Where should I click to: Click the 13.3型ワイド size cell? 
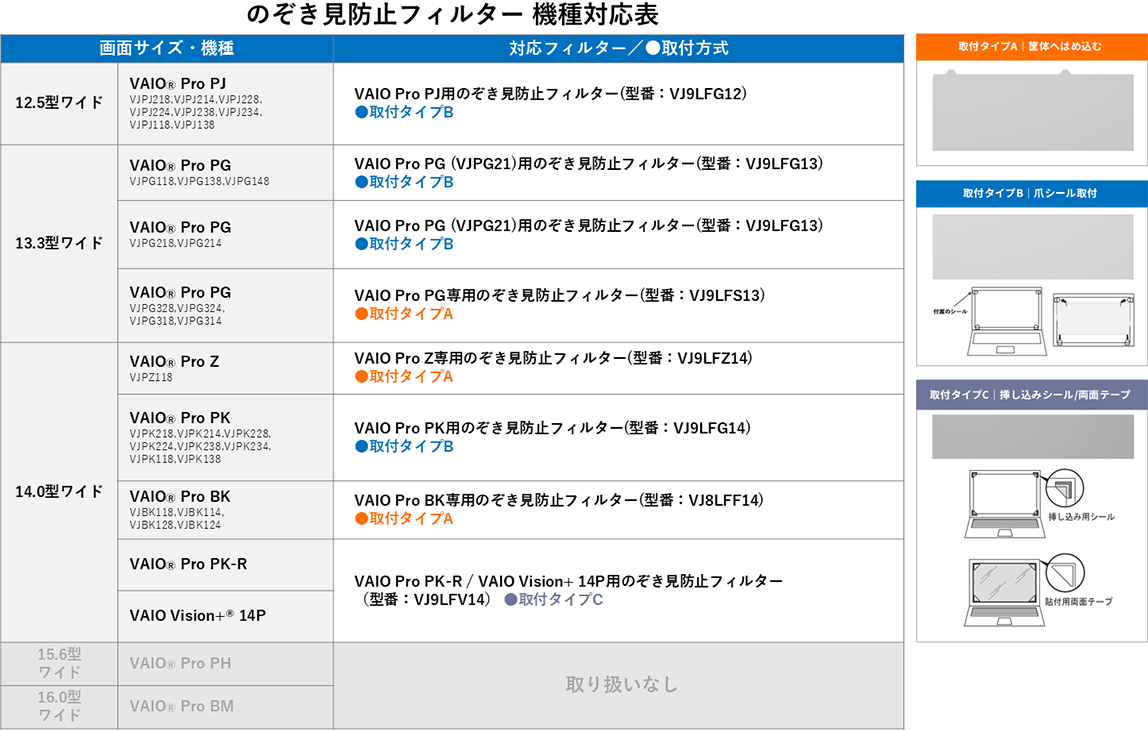tap(59, 243)
